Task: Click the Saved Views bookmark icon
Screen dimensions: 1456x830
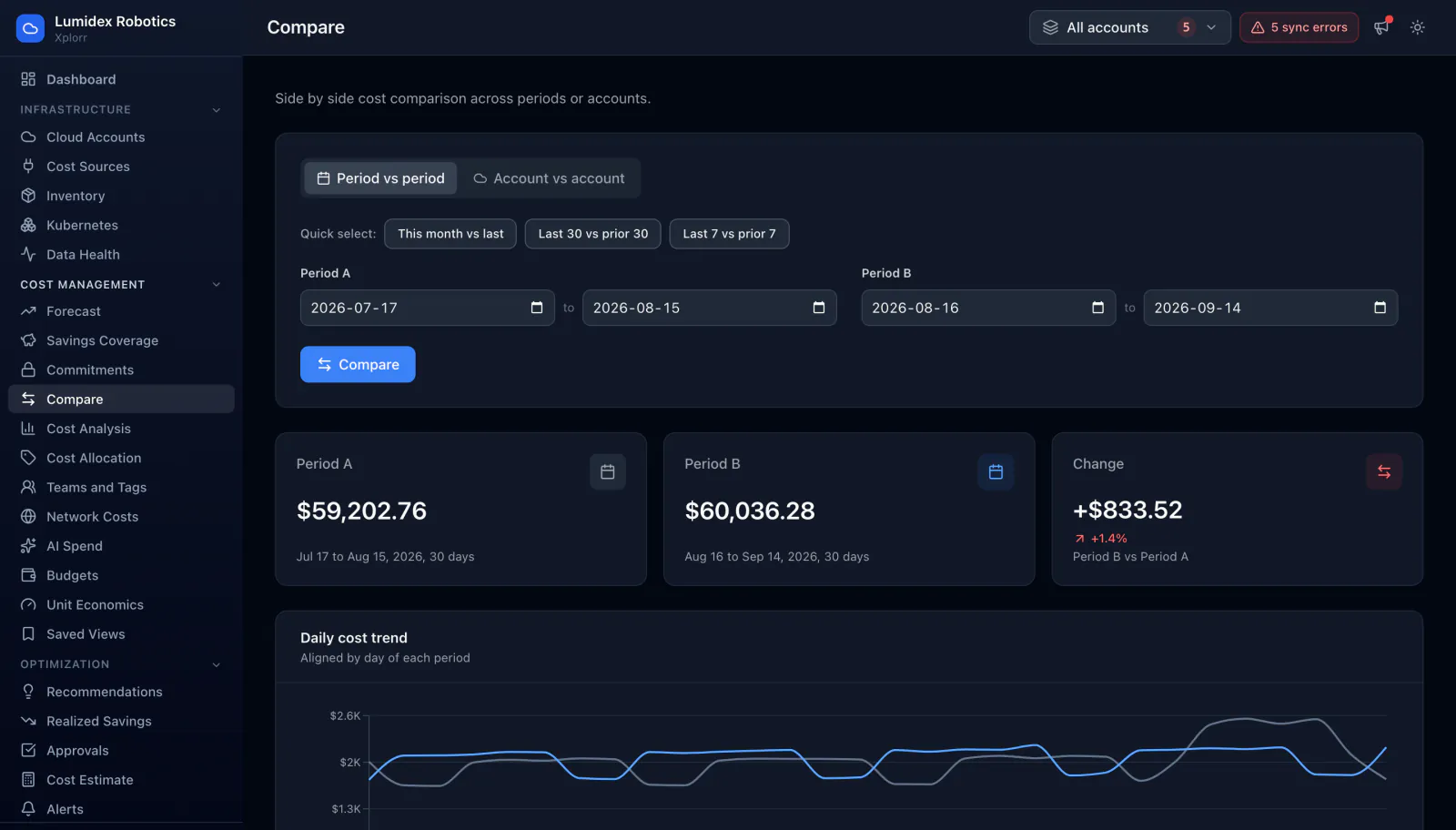Action: [28, 634]
